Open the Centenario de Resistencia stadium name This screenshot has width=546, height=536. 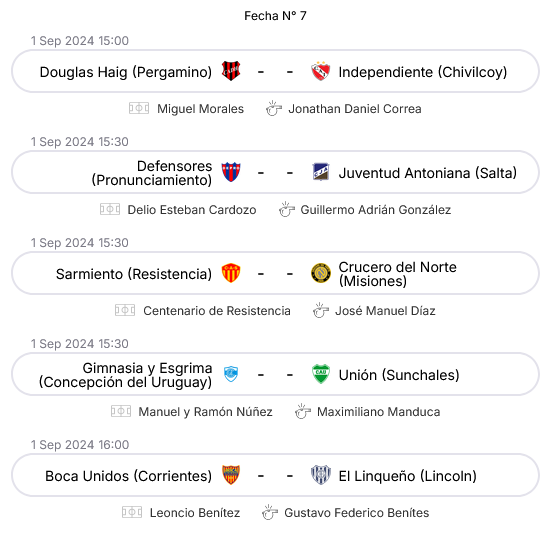tap(217, 311)
